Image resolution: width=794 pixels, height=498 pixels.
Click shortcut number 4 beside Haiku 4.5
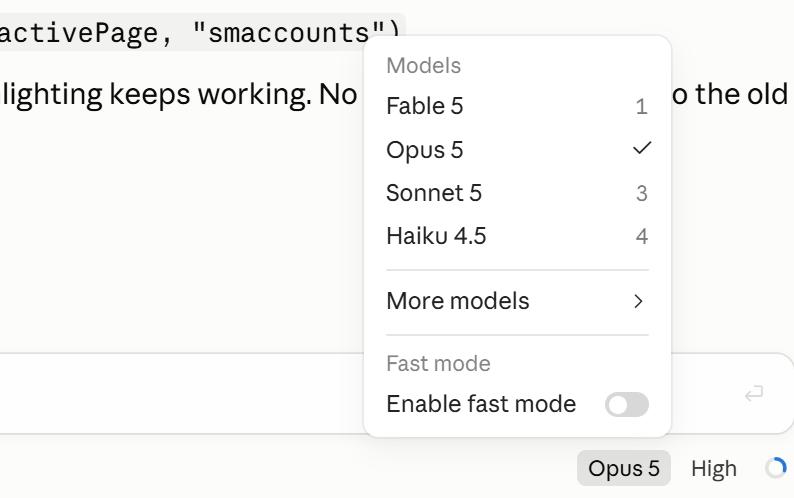tap(642, 237)
